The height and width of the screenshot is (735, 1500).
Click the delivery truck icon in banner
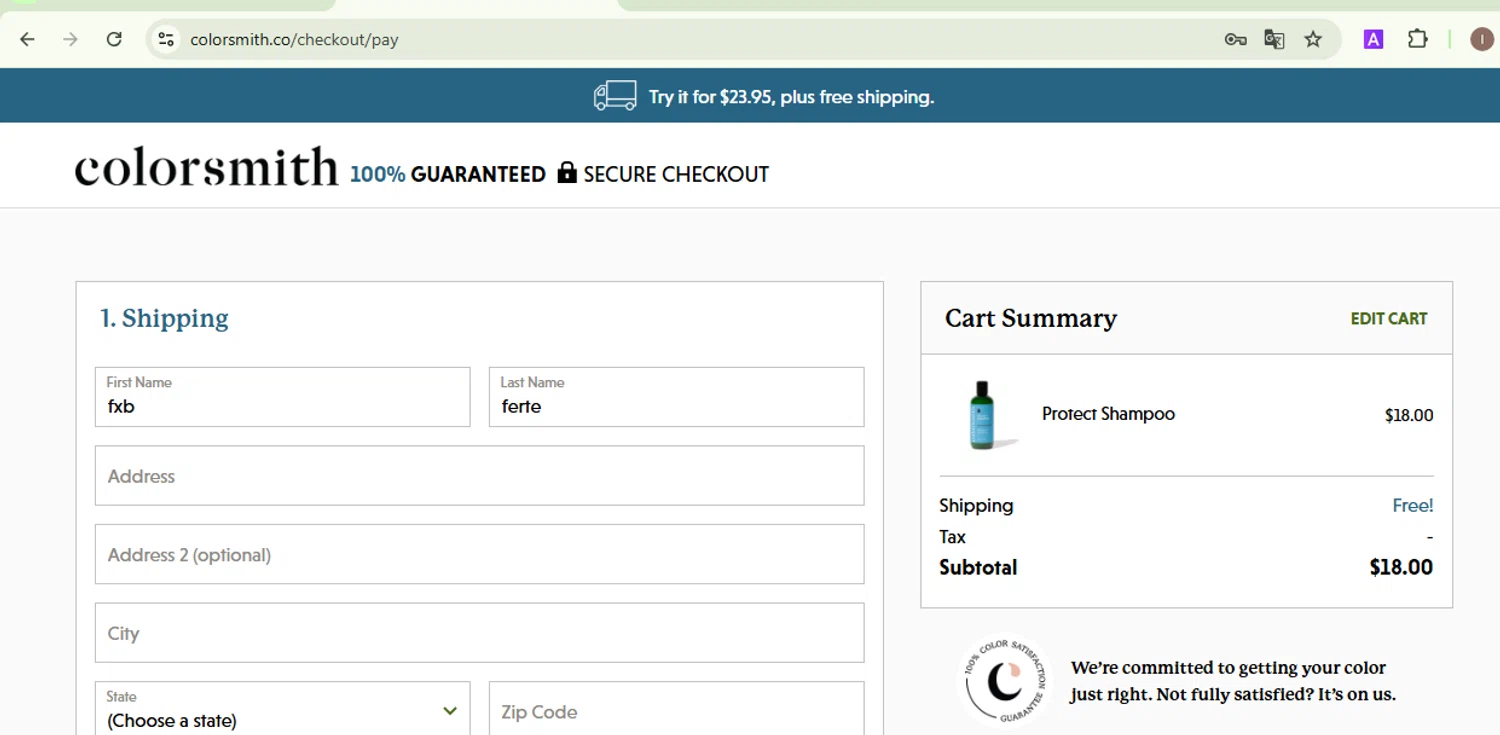(x=615, y=96)
